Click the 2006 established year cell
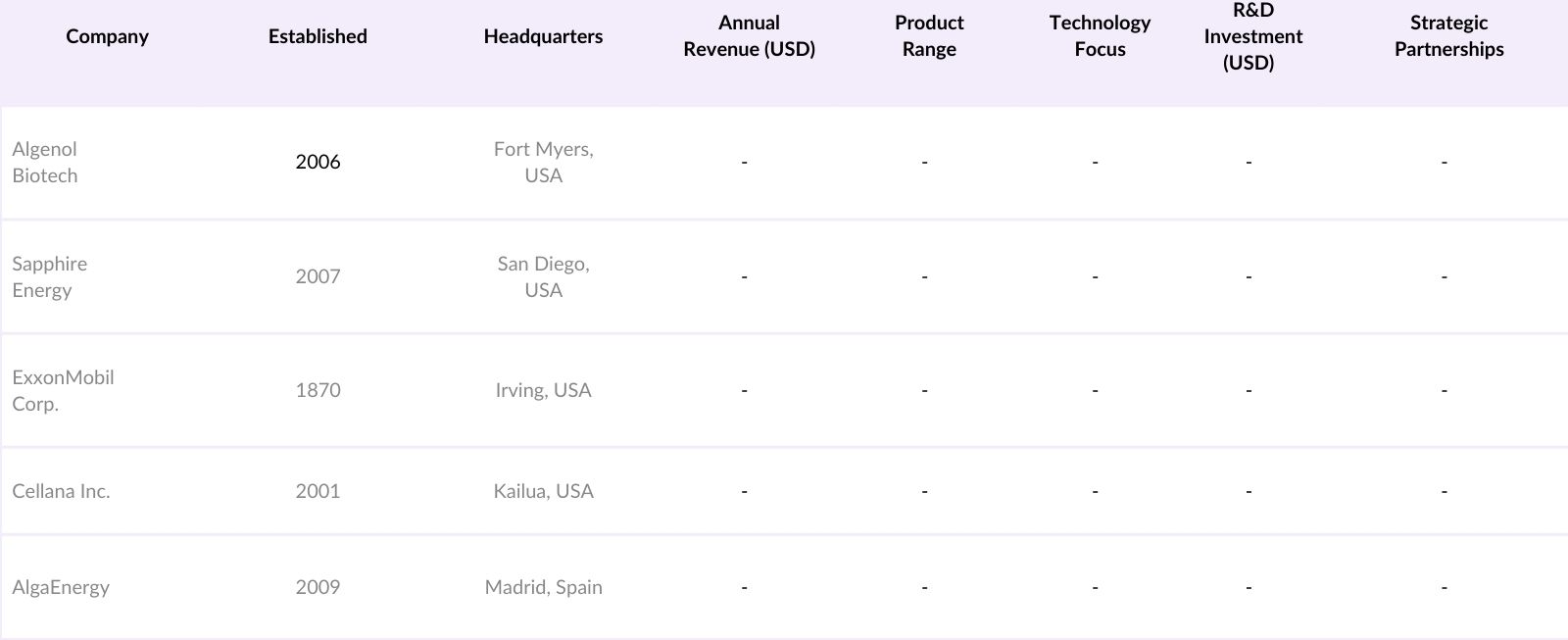The height and width of the screenshot is (640, 1568). coord(318,163)
